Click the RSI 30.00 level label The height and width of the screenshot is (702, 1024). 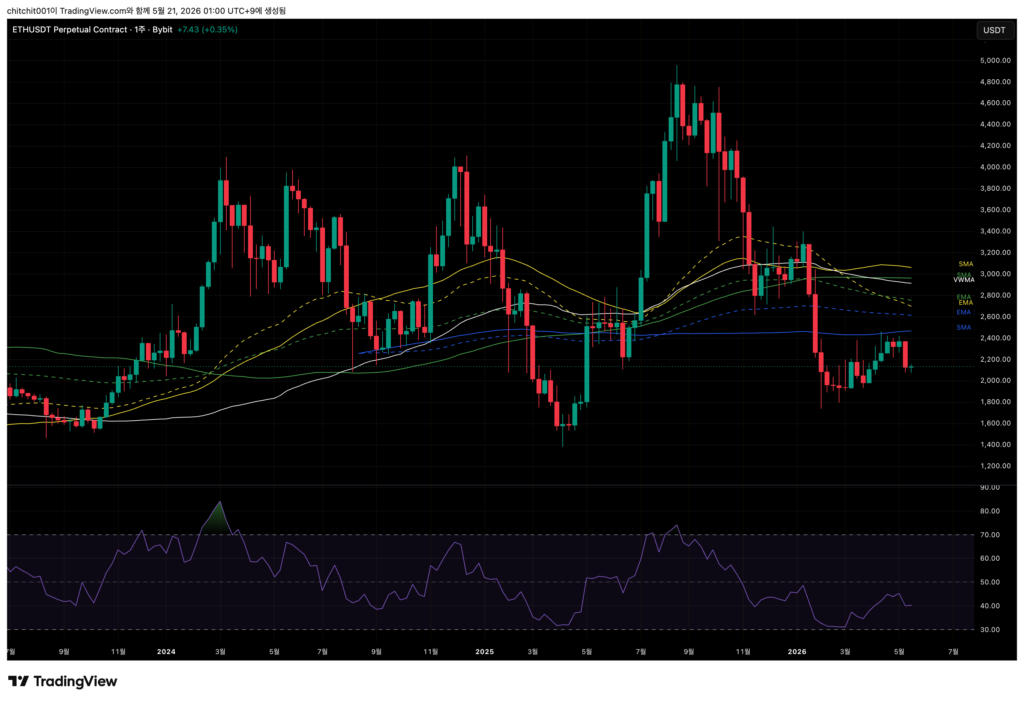(x=990, y=630)
